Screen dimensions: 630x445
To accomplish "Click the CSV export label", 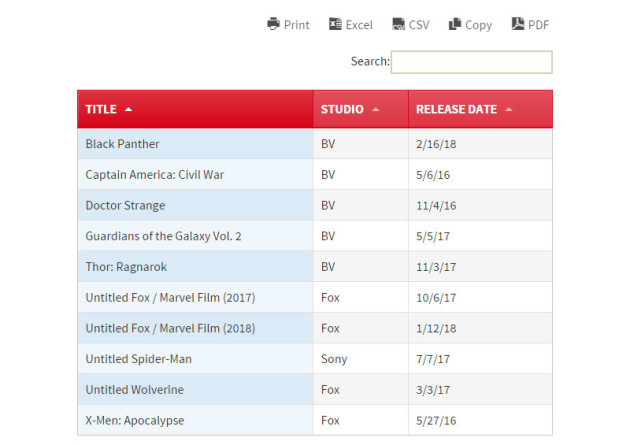I will [419, 25].
